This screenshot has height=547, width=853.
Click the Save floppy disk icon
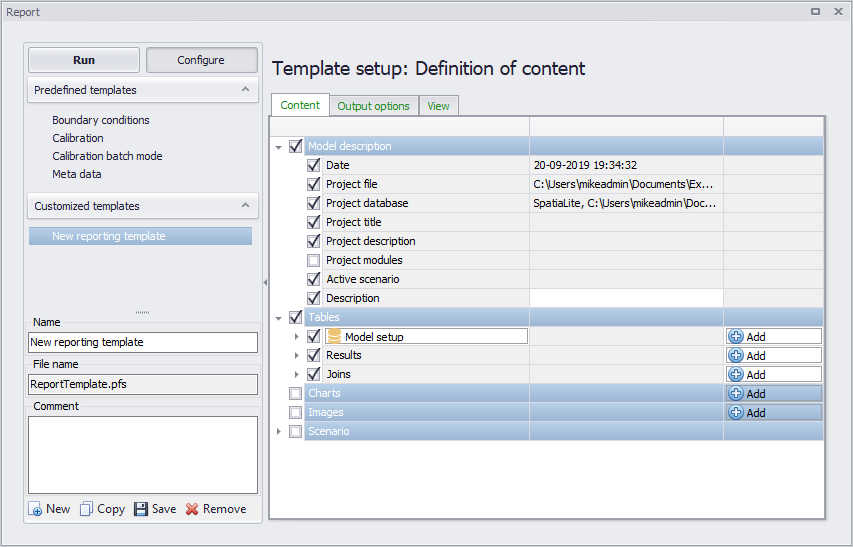141,509
